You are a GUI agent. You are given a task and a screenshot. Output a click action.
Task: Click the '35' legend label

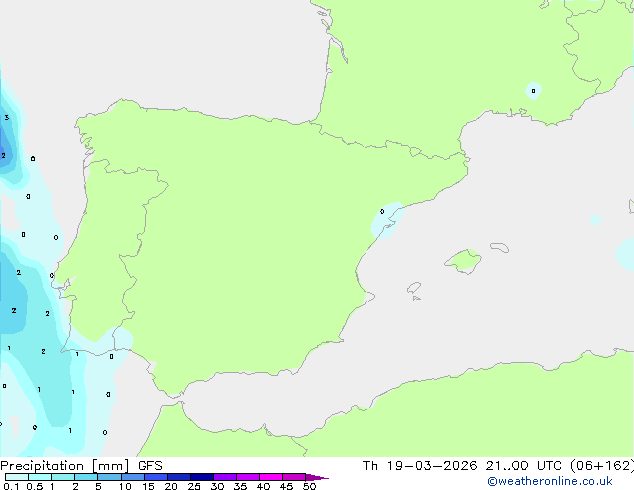(x=240, y=486)
